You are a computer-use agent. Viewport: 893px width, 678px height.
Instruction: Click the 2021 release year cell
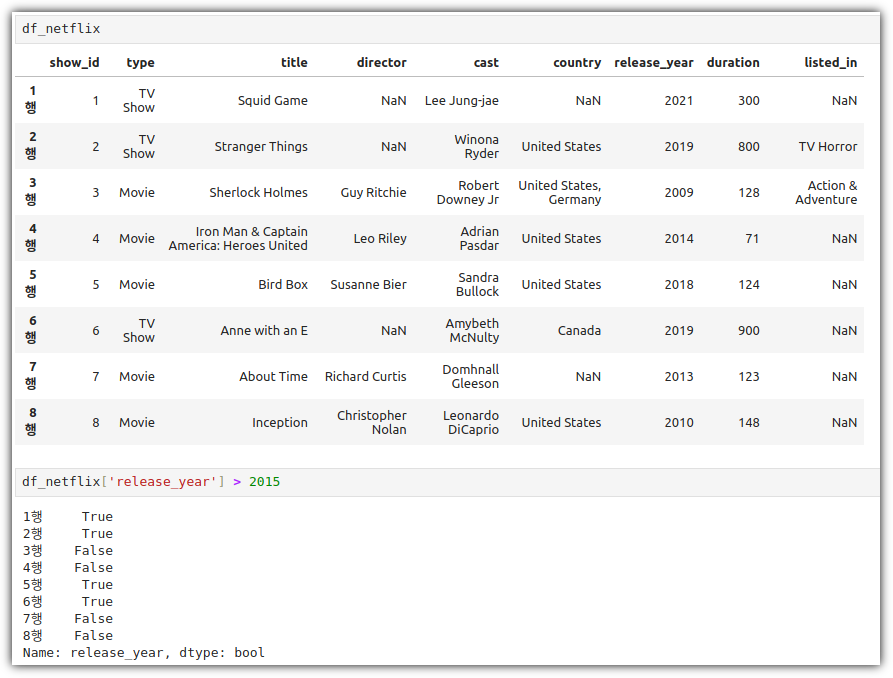(x=679, y=101)
